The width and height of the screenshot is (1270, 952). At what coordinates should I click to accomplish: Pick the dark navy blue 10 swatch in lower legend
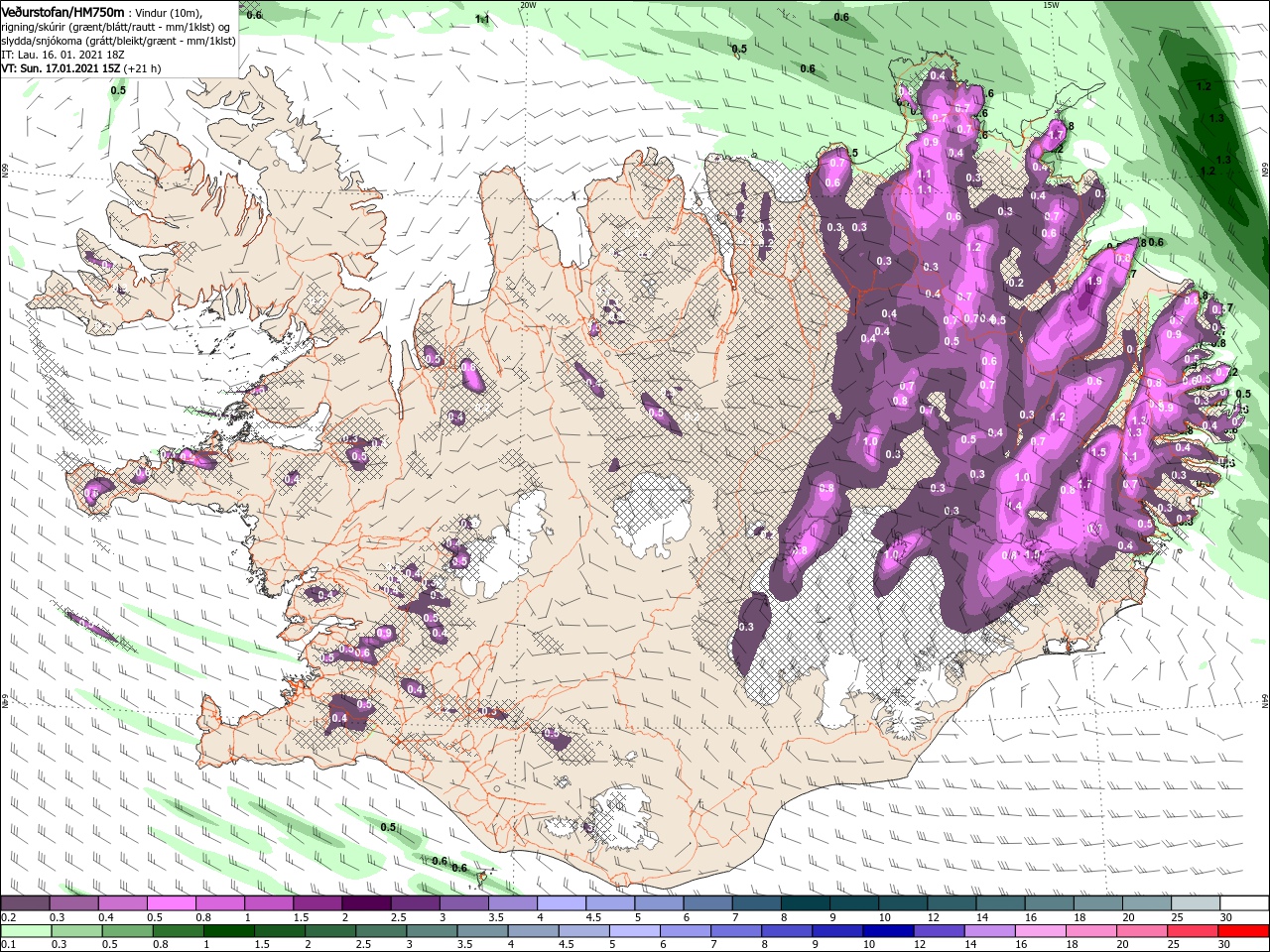(889, 931)
